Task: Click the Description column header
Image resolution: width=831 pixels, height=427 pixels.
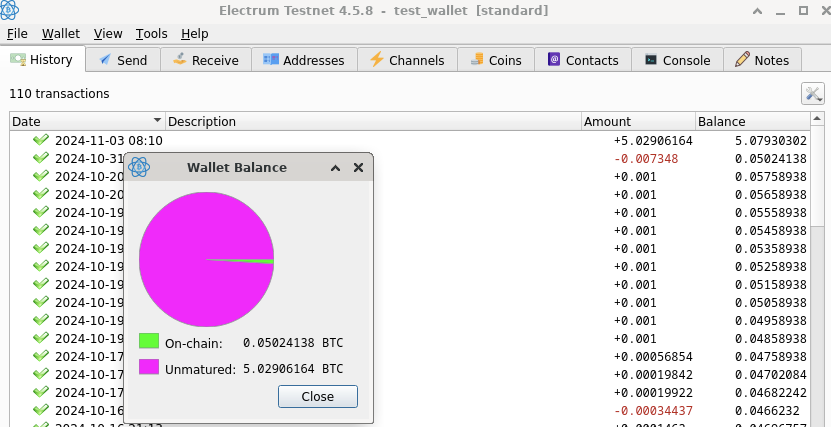Action: (x=374, y=121)
